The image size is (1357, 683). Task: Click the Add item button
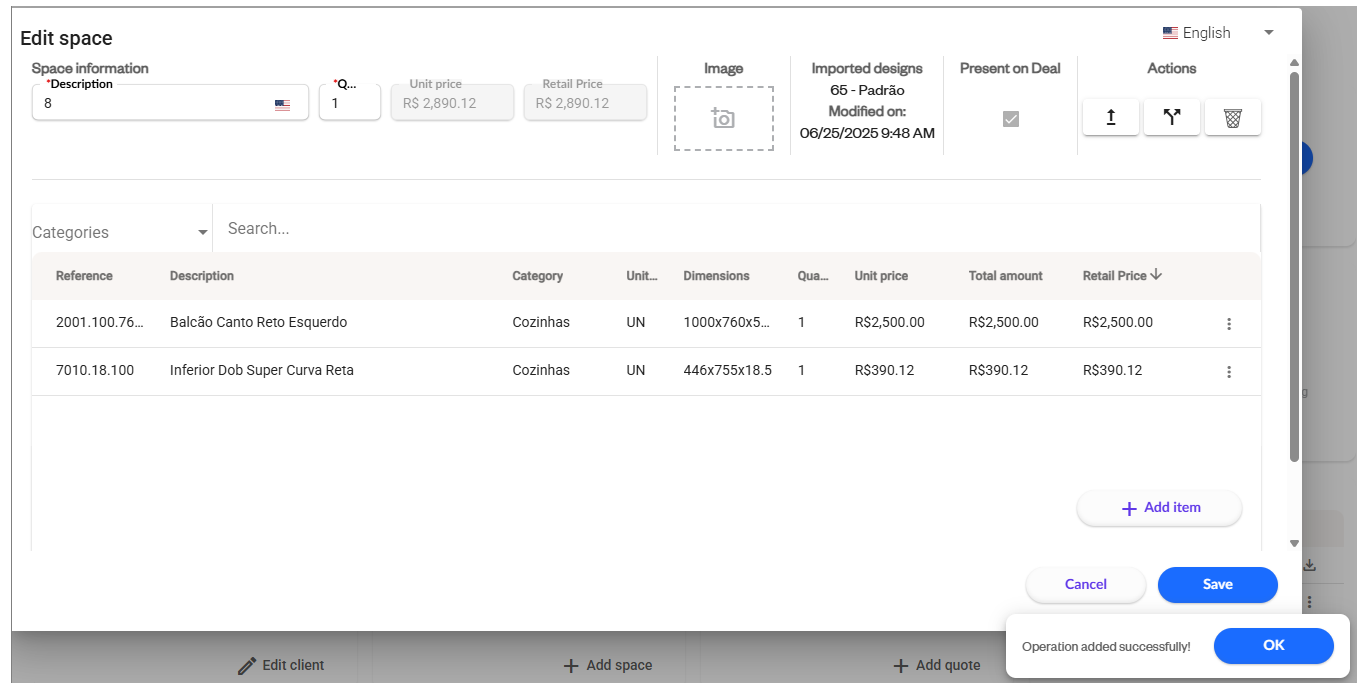1159,508
